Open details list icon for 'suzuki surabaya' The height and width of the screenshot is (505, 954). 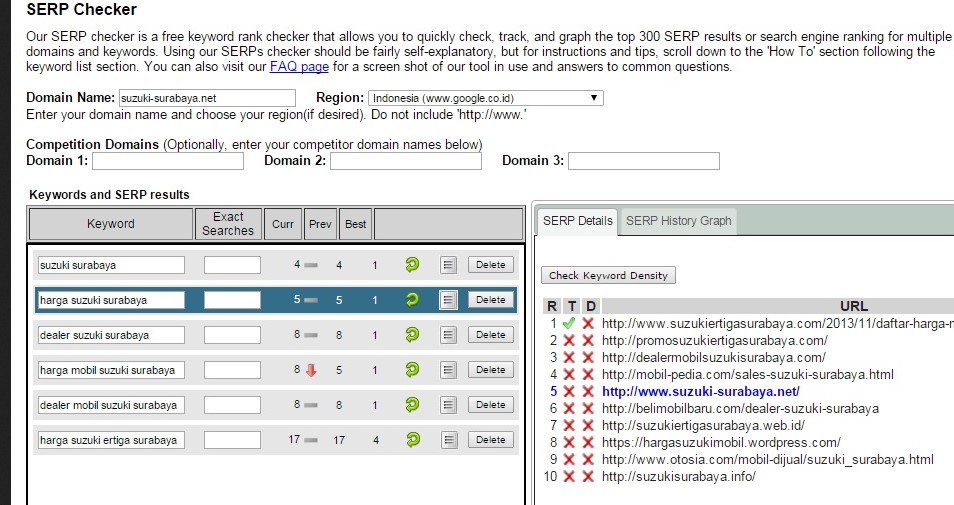(448, 265)
